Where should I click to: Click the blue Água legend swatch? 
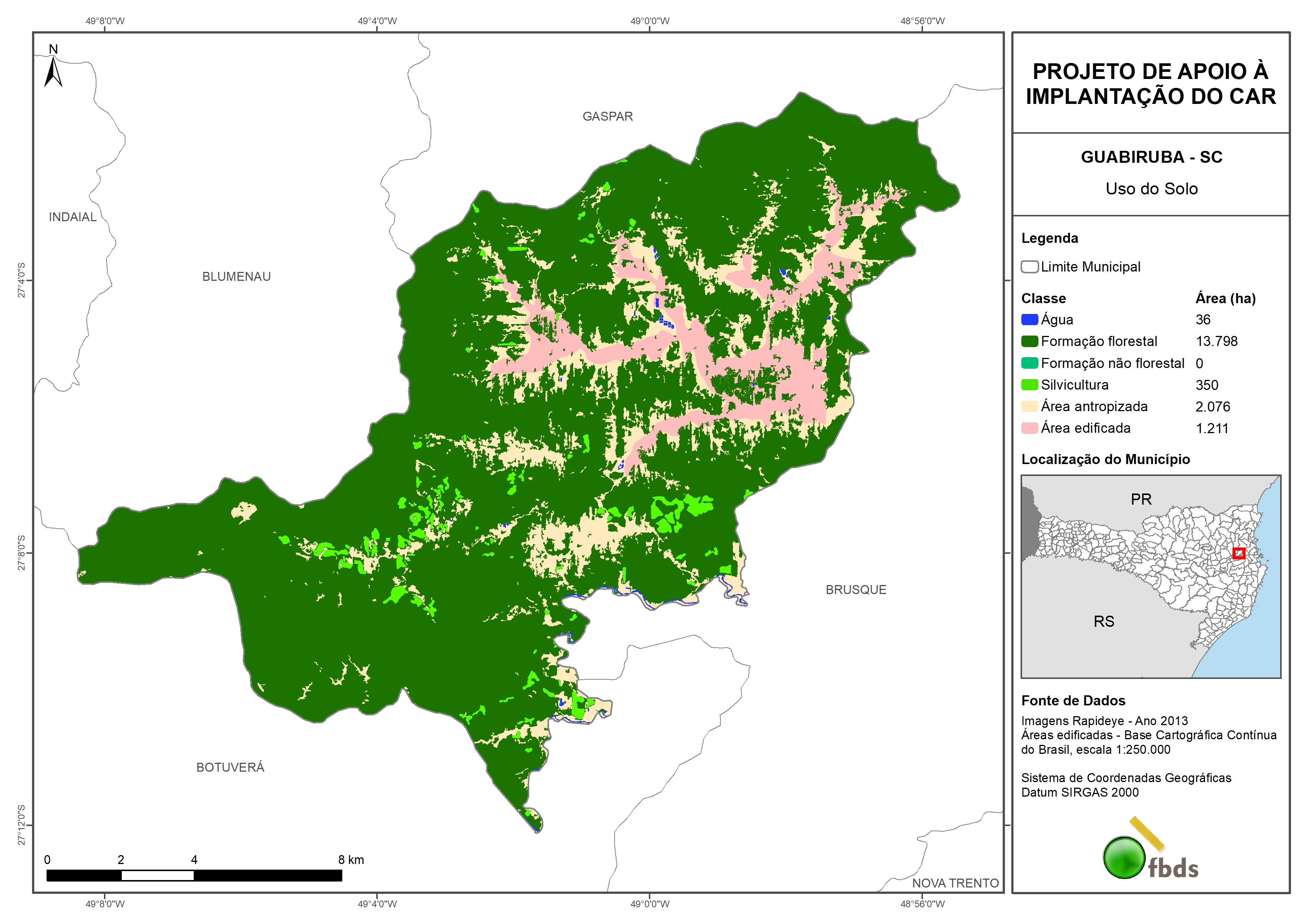[x=1029, y=320]
